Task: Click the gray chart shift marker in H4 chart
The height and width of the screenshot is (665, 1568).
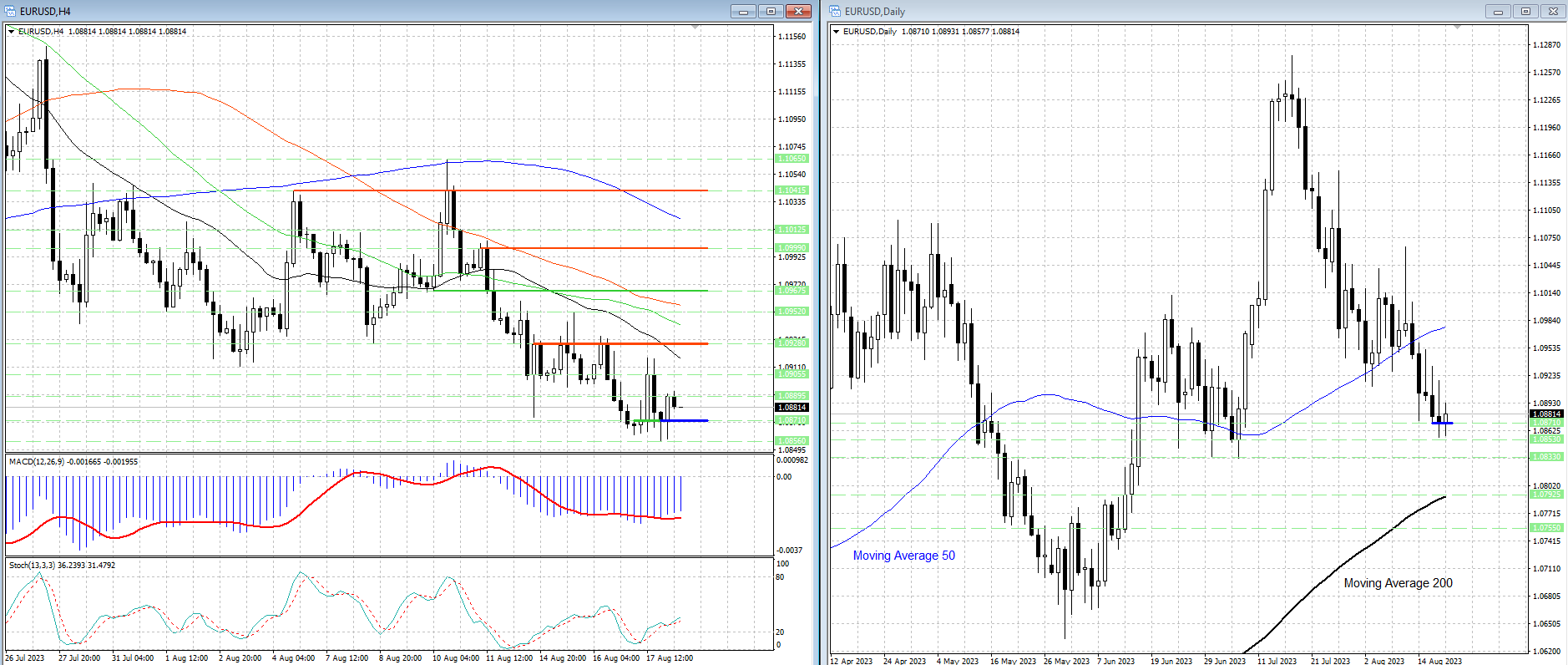Action: 695,28
